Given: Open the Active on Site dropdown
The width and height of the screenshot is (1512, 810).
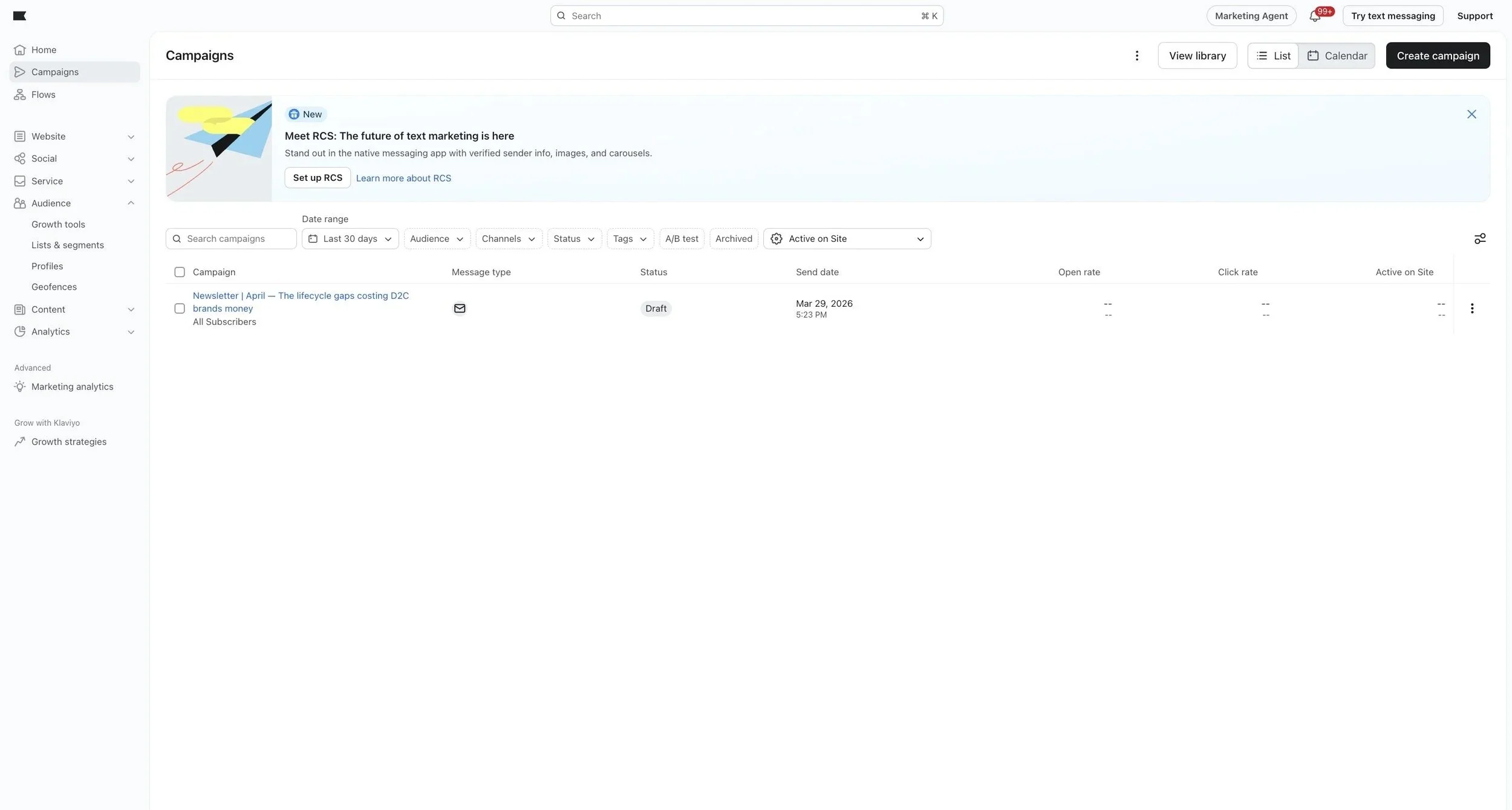Looking at the screenshot, I should pyautogui.click(x=846, y=239).
